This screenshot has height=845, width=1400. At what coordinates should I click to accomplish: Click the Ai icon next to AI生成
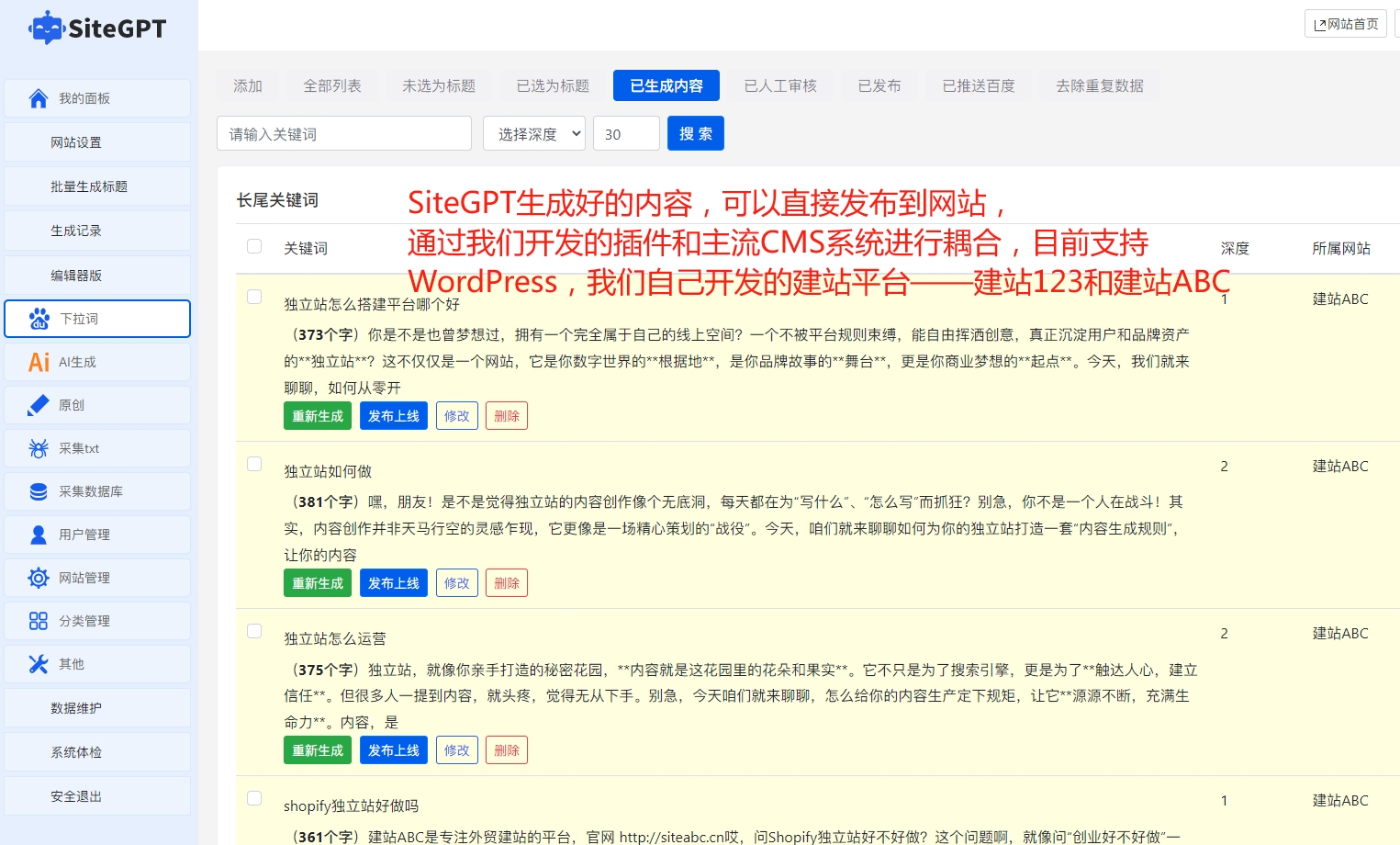point(39,362)
